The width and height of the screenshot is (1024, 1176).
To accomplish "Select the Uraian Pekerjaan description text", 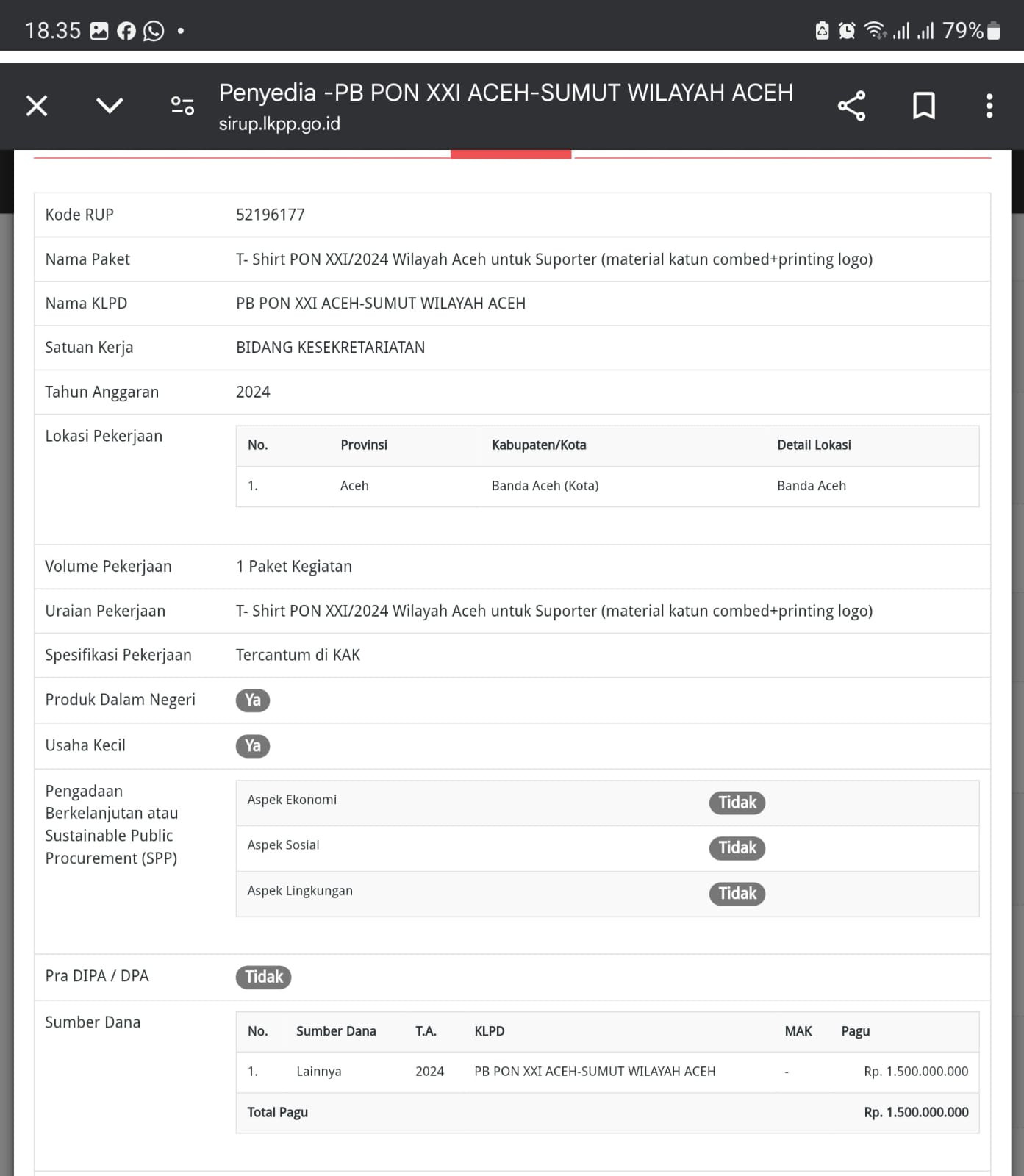I will (554, 612).
